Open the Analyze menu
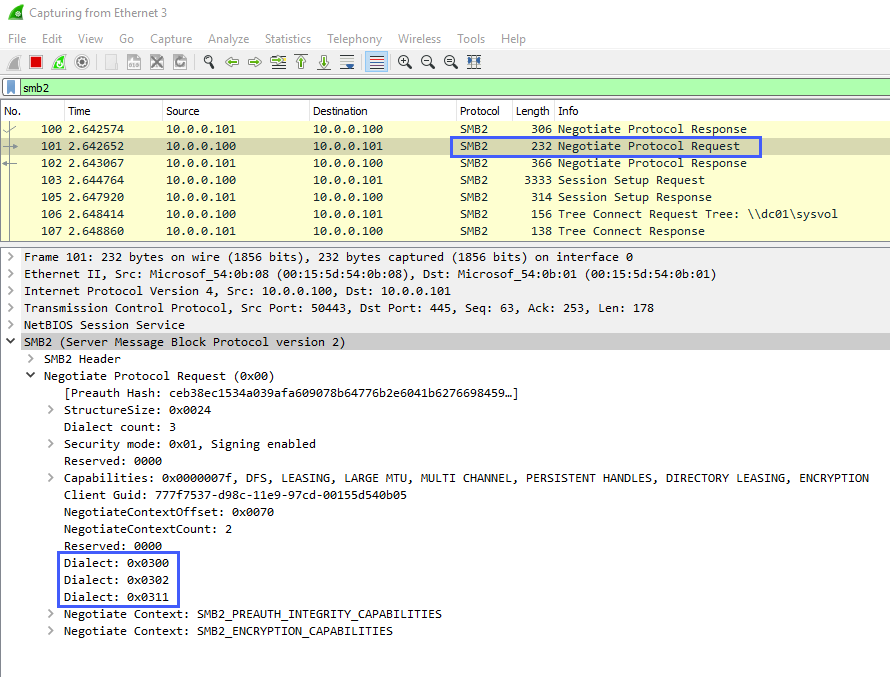 click(x=228, y=39)
